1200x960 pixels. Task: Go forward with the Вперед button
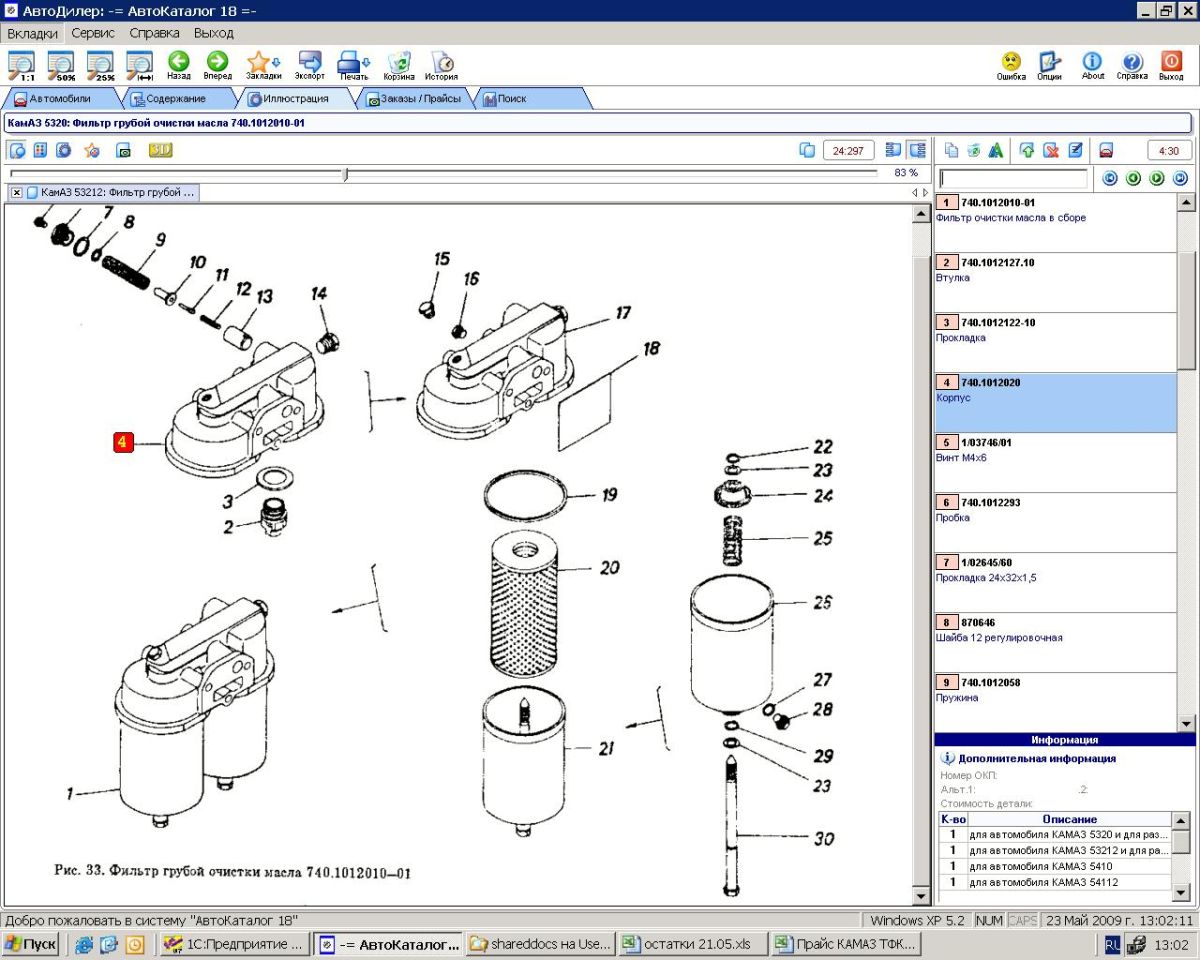(x=217, y=65)
